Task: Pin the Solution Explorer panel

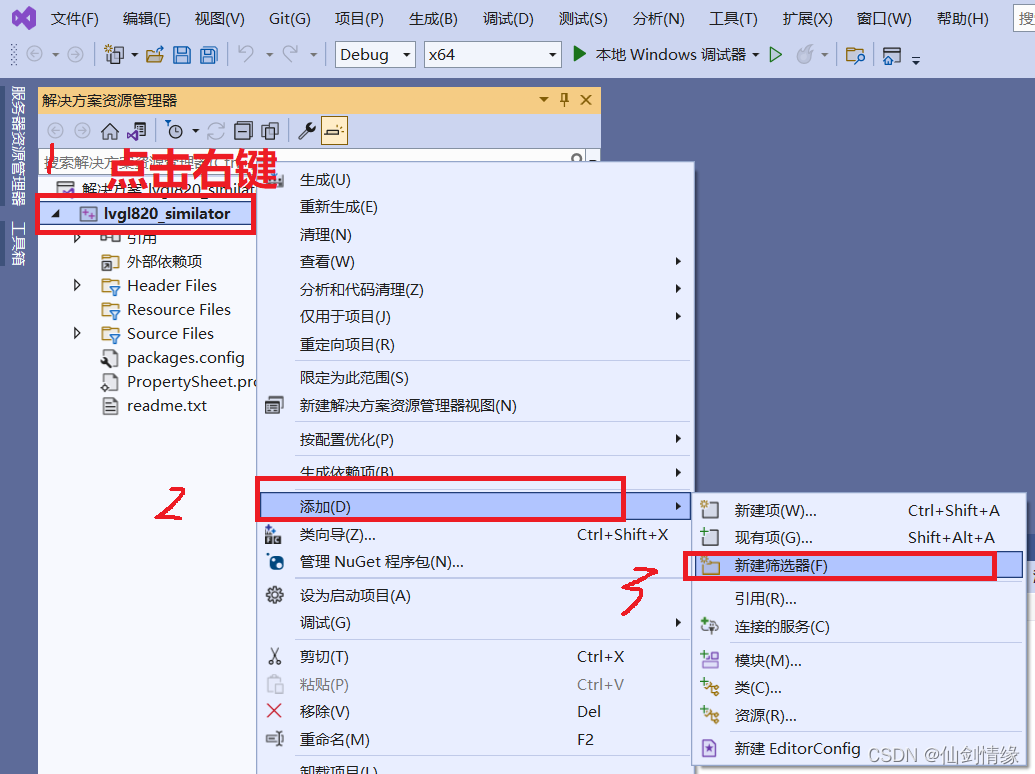Action: tap(564, 100)
